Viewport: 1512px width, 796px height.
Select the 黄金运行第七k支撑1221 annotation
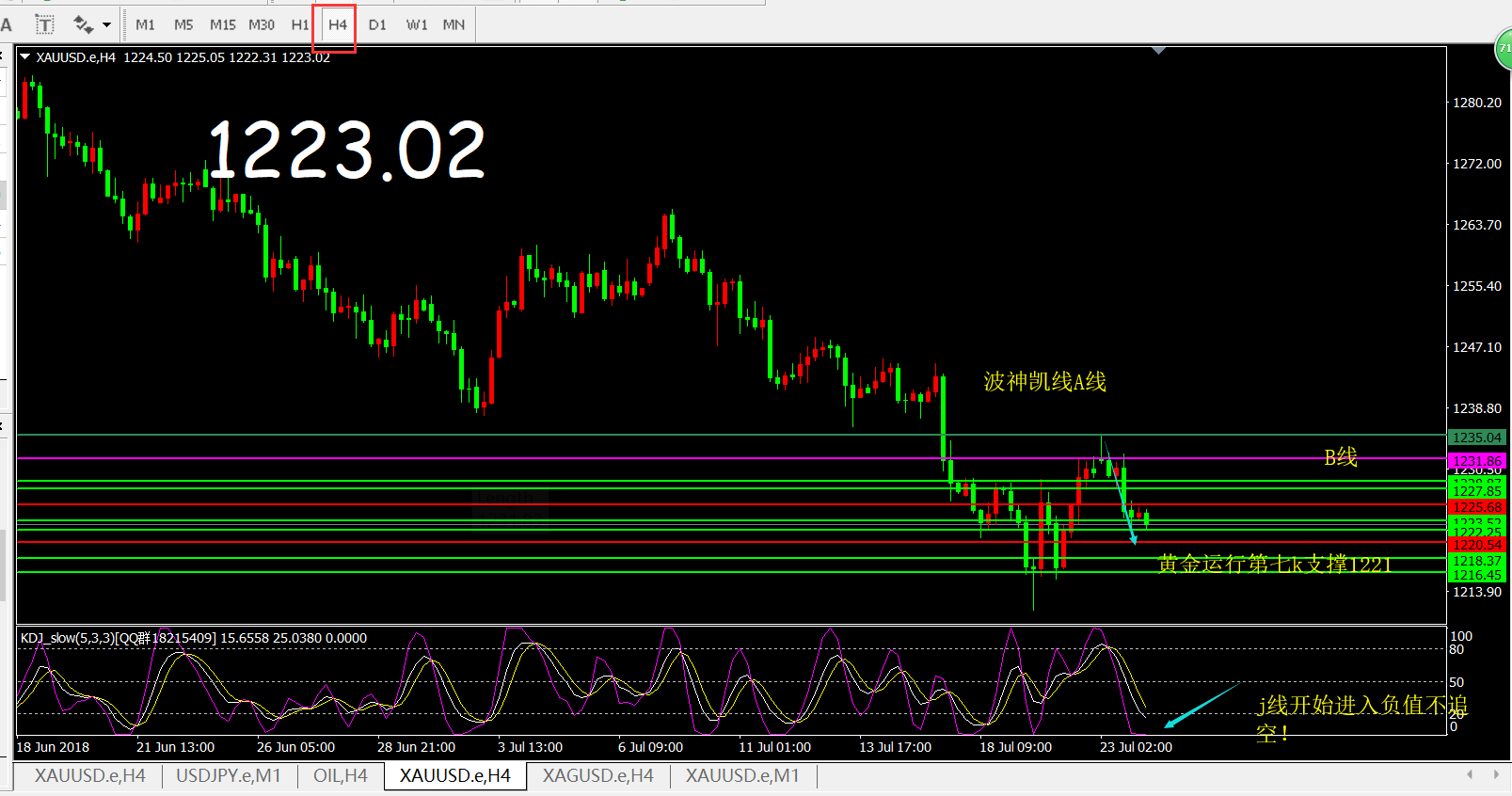point(1275,564)
